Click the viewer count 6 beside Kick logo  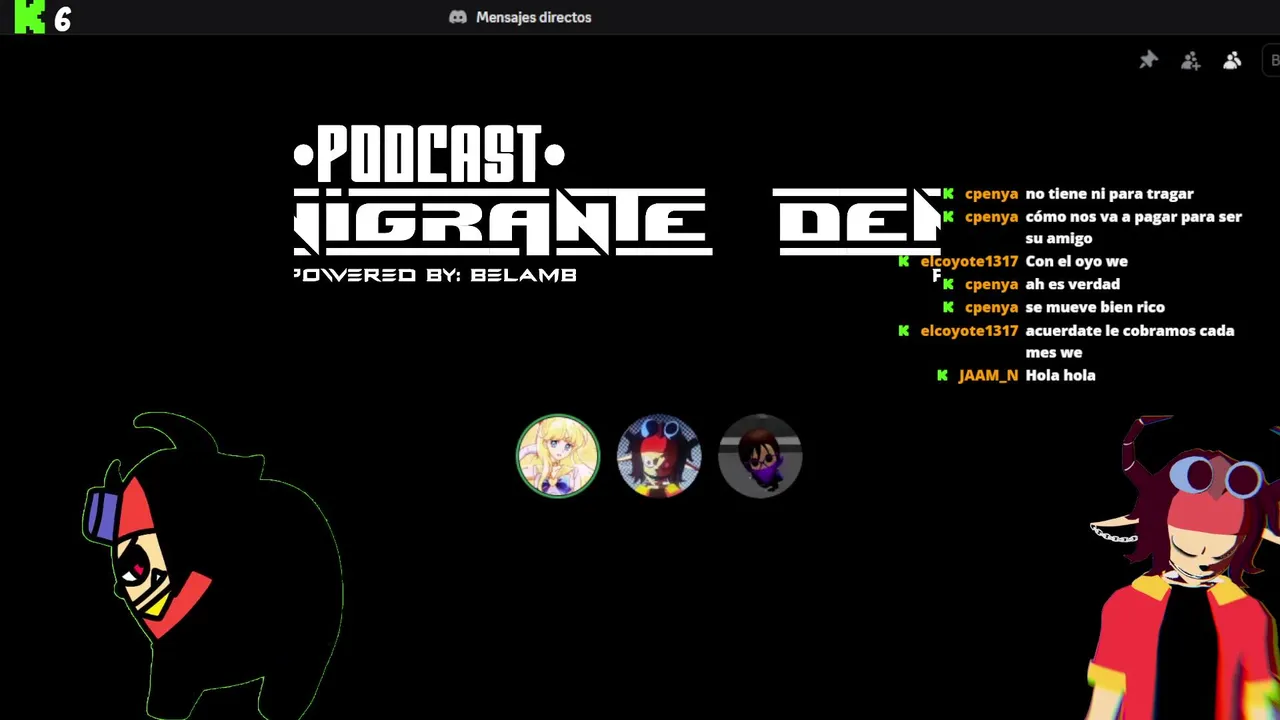(x=63, y=19)
